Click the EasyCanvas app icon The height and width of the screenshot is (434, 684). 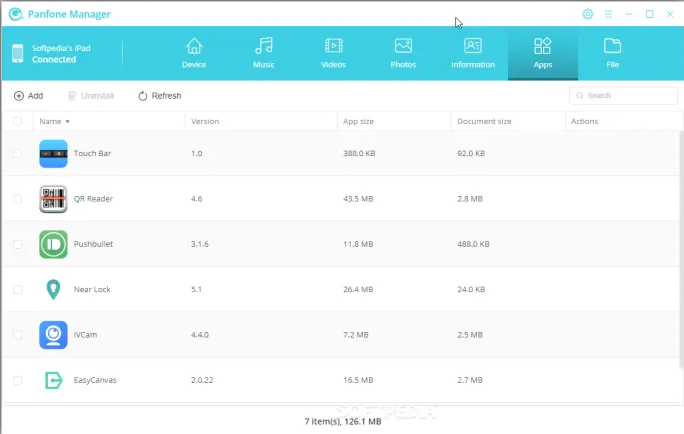tap(54, 380)
